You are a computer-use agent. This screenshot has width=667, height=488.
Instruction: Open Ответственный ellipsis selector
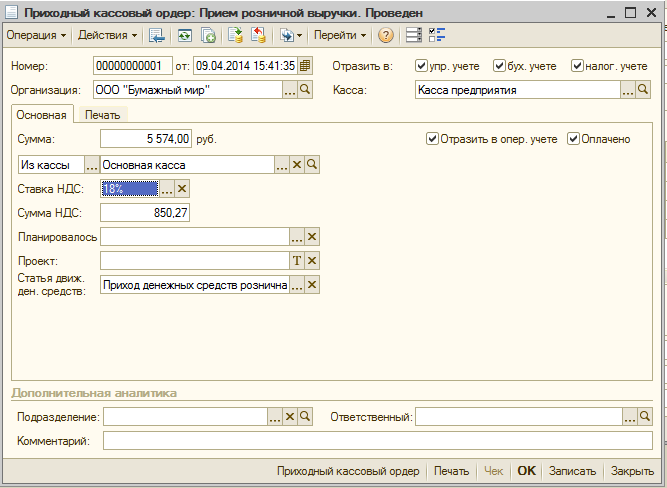(x=630, y=417)
